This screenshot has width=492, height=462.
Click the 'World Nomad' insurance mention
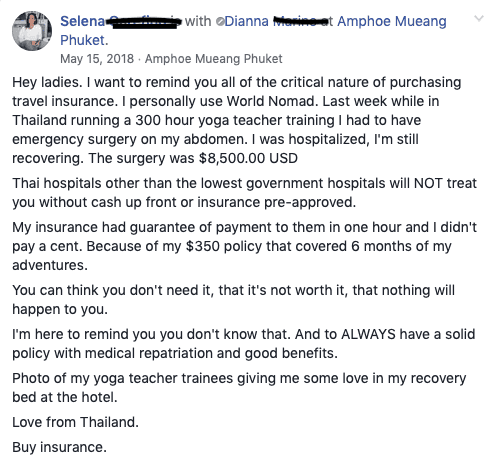tap(271, 101)
